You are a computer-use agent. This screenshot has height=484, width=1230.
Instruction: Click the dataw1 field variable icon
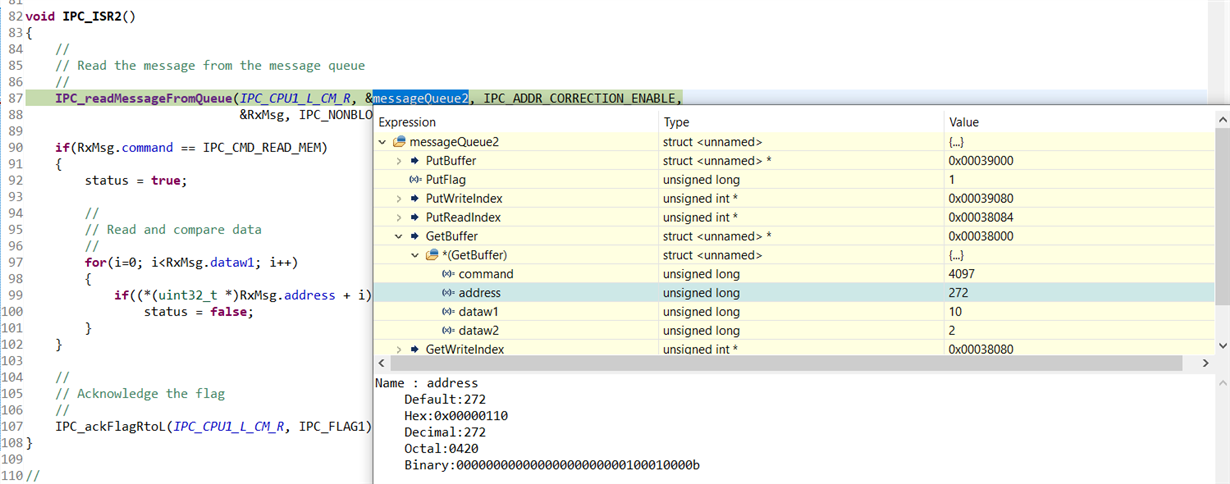tap(447, 312)
